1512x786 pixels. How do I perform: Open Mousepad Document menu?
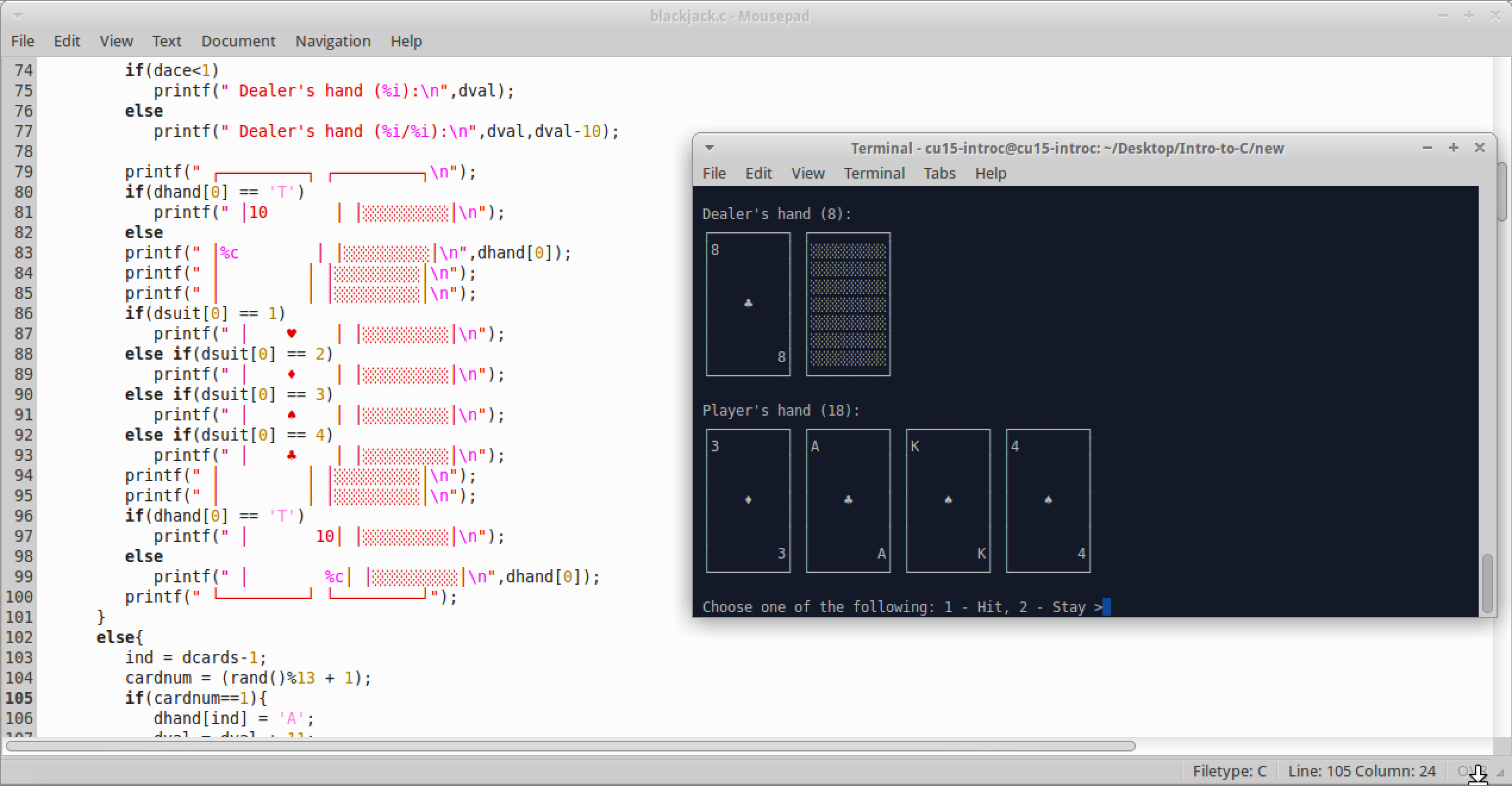[x=238, y=41]
